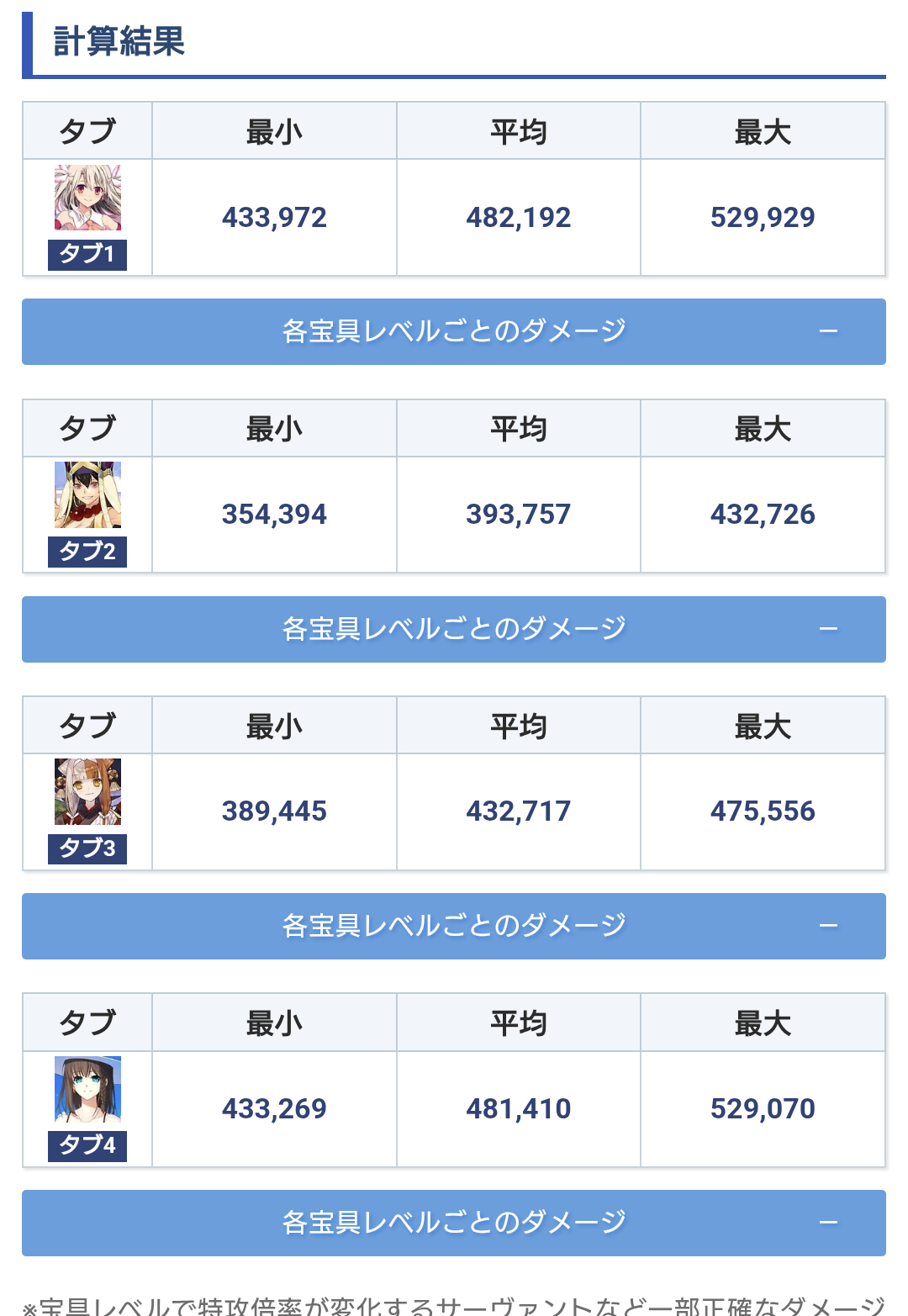The height and width of the screenshot is (1316, 908).
Task: Click the maximum damage value 529,929
Action: click(x=763, y=218)
